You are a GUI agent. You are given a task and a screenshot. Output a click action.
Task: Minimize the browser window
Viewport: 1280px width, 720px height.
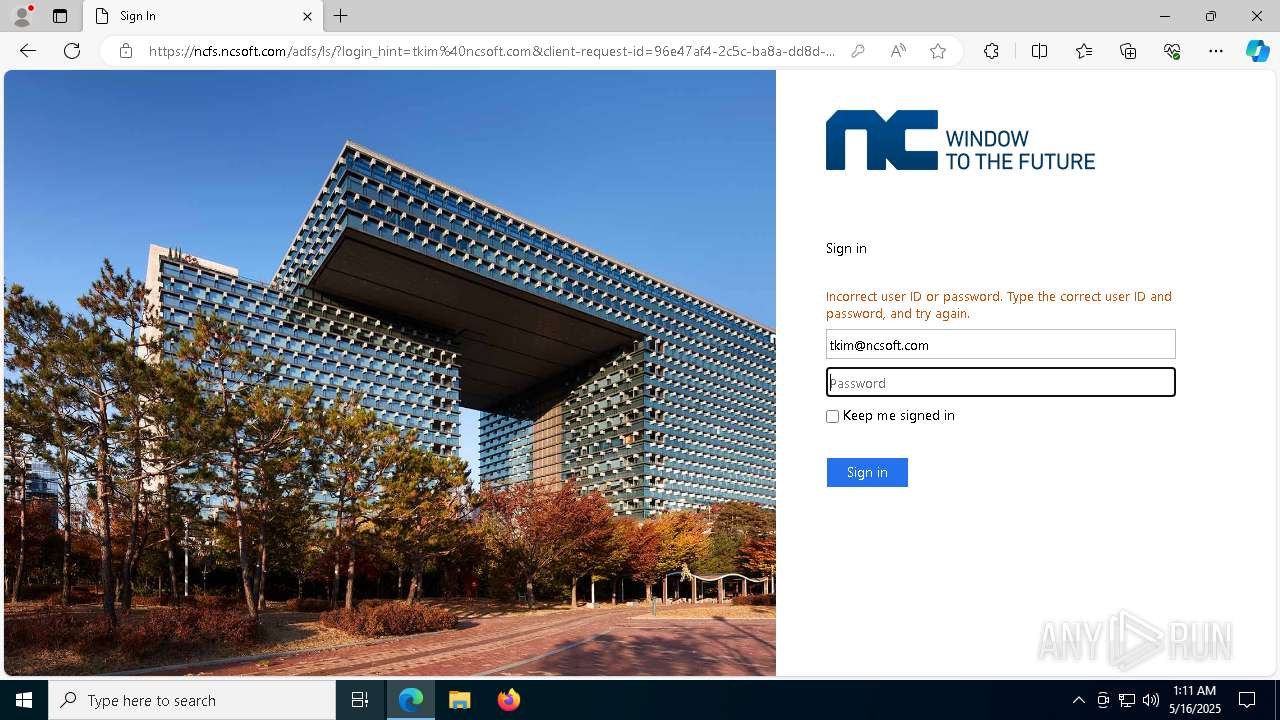(1164, 16)
